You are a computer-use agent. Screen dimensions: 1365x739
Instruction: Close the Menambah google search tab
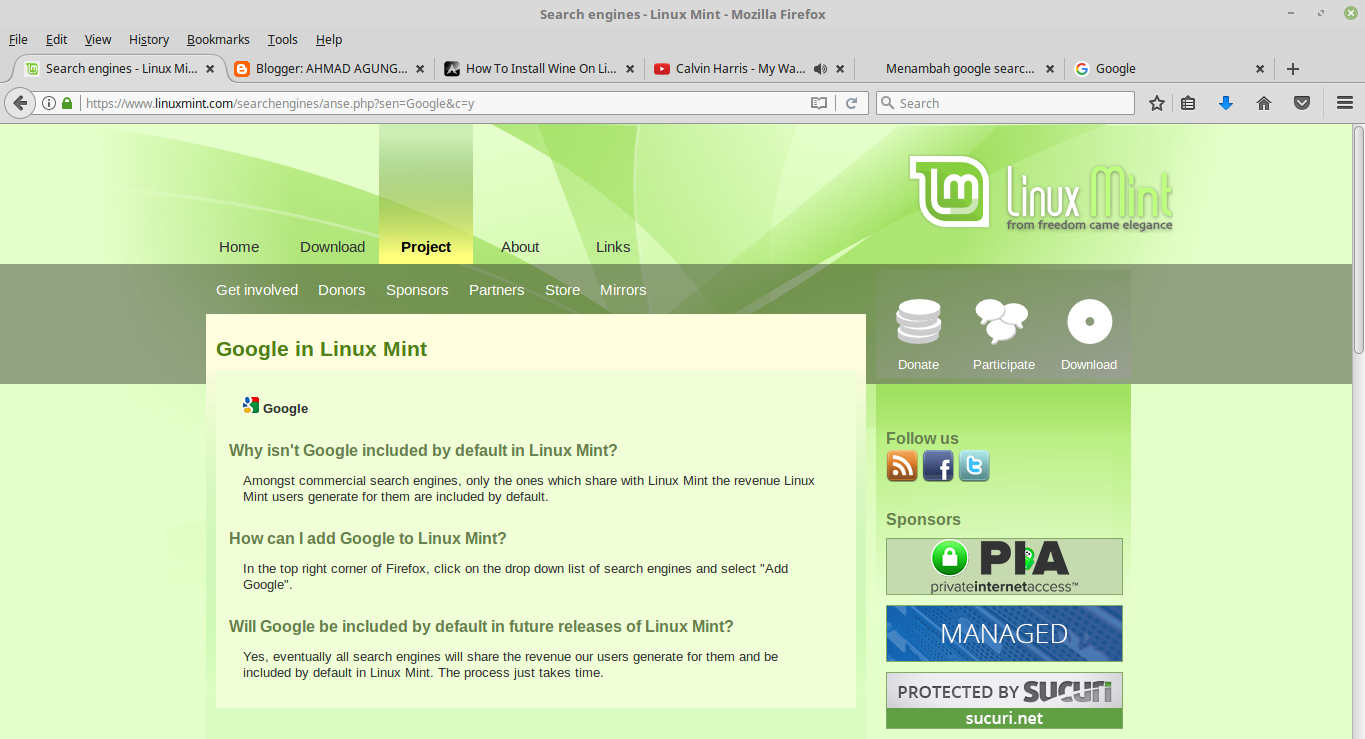(1050, 69)
